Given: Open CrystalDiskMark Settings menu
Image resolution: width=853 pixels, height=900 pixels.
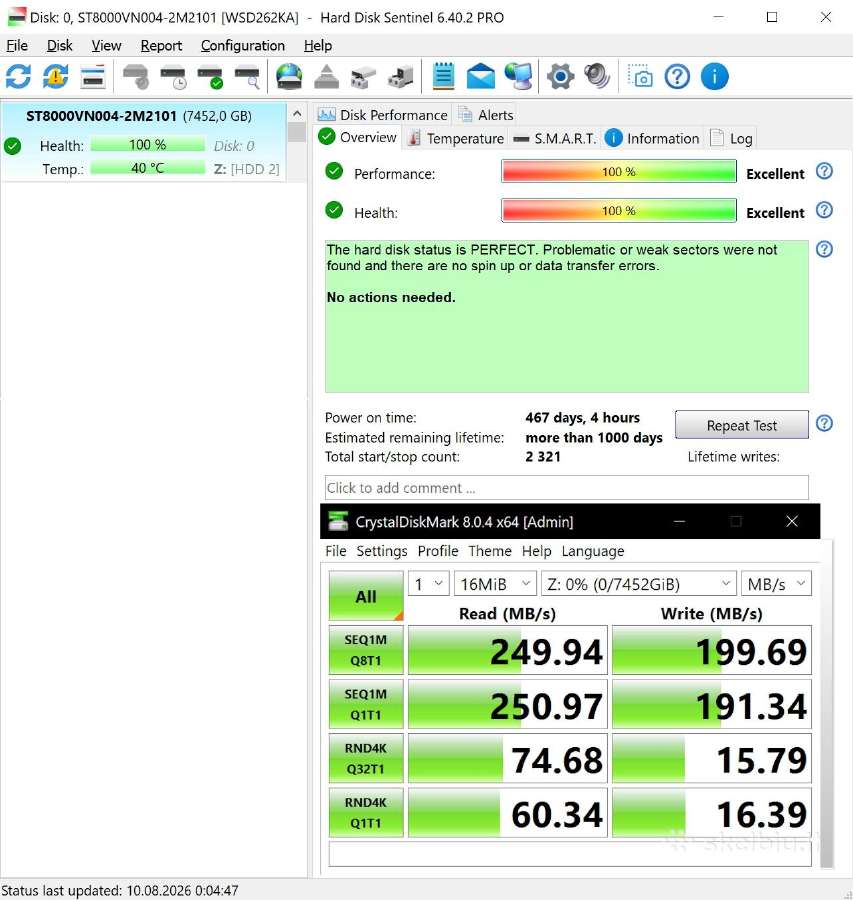Looking at the screenshot, I should tap(382, 551).
